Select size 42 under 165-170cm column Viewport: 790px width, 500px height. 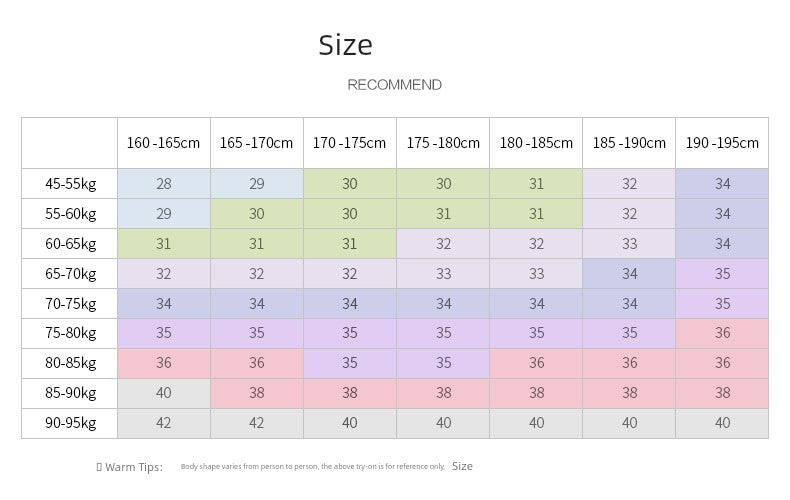[256, 423]
